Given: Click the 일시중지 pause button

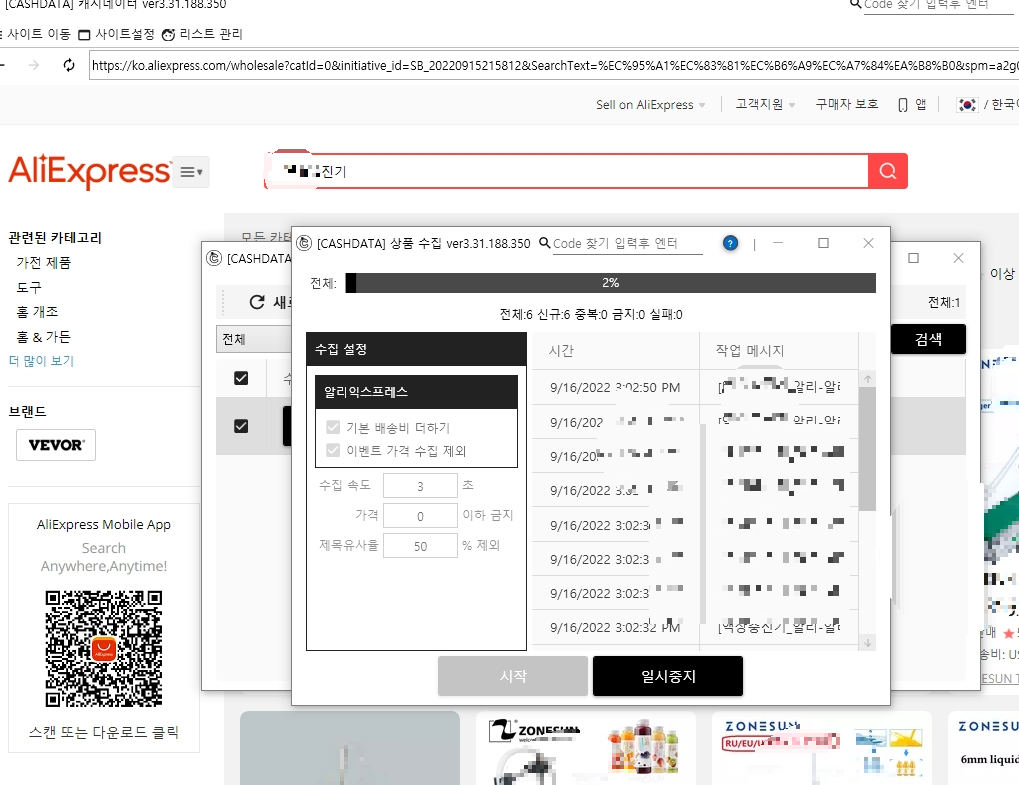Looking at the screenshot, I should [667, 676].
